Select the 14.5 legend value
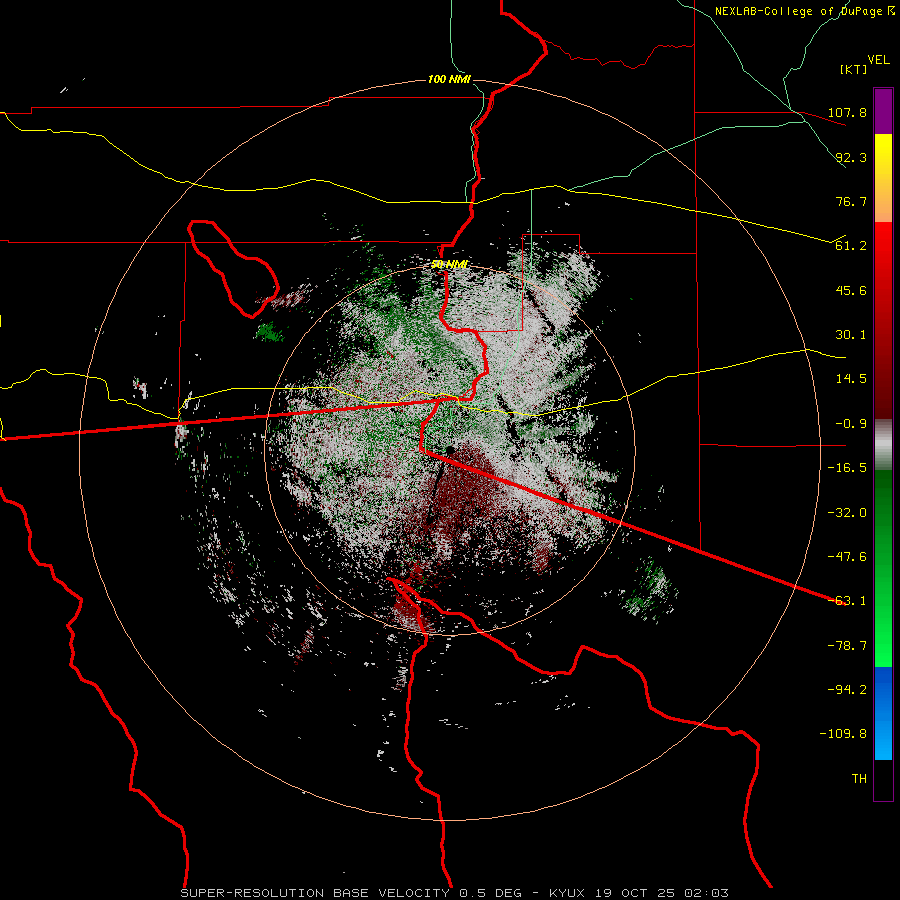The image size is (900, 900). coord(851,379)
